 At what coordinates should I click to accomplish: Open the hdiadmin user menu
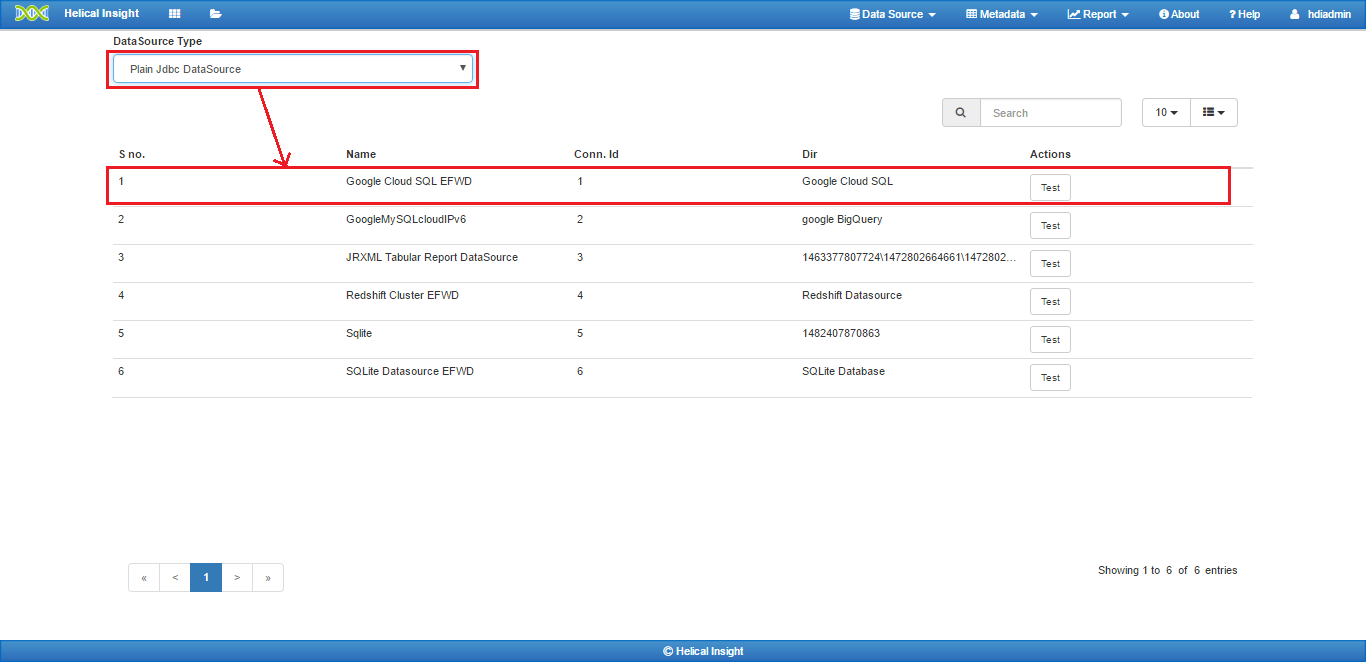coord(1320,14)
